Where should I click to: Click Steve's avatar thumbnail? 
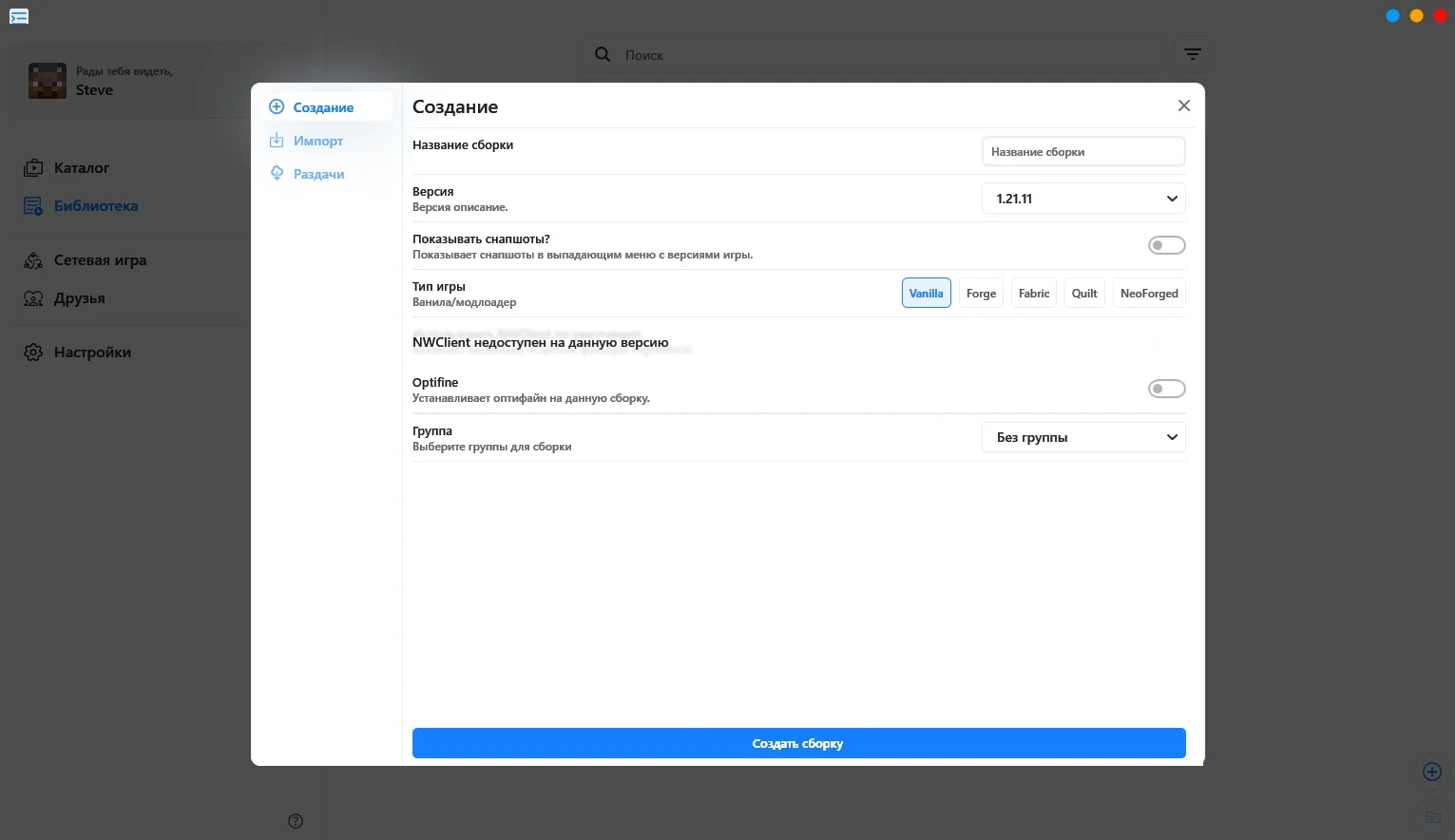point(48,82)
